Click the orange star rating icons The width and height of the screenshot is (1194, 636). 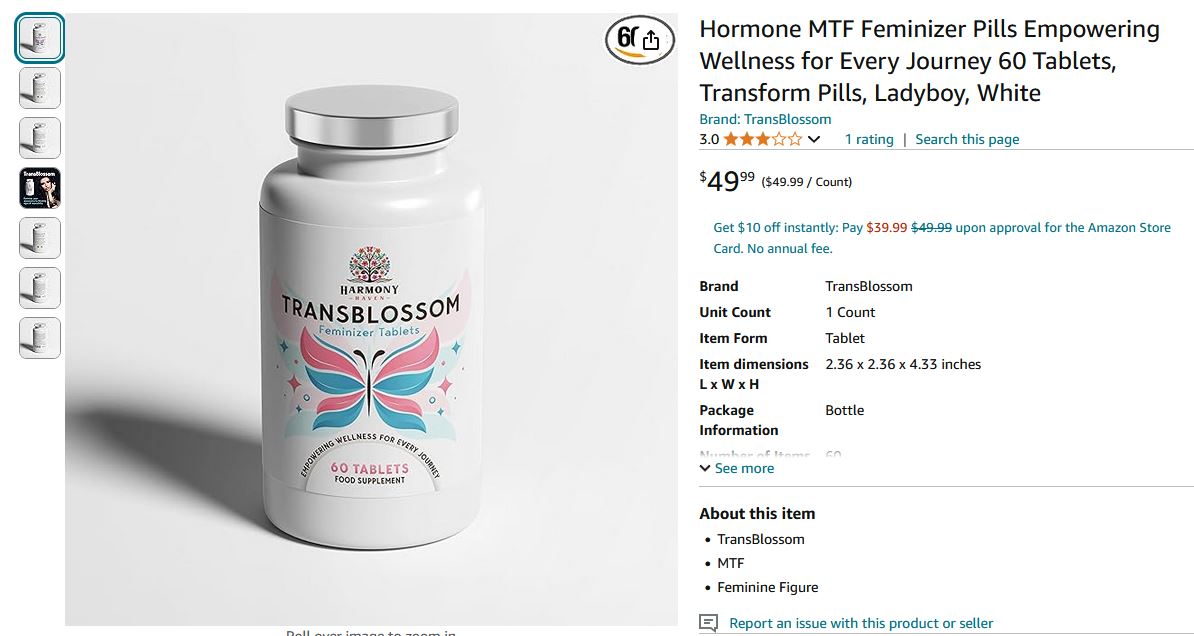[x=762, y=139]
